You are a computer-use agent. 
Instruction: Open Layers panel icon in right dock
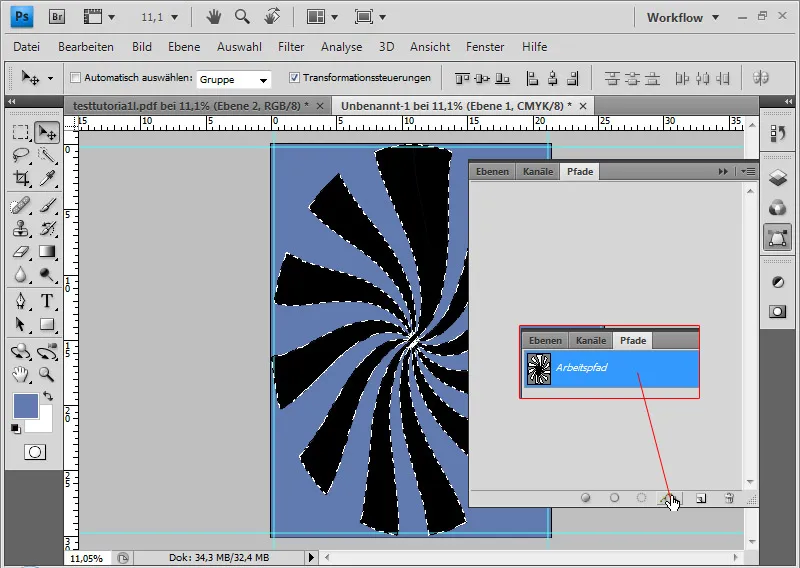[778, 178]
